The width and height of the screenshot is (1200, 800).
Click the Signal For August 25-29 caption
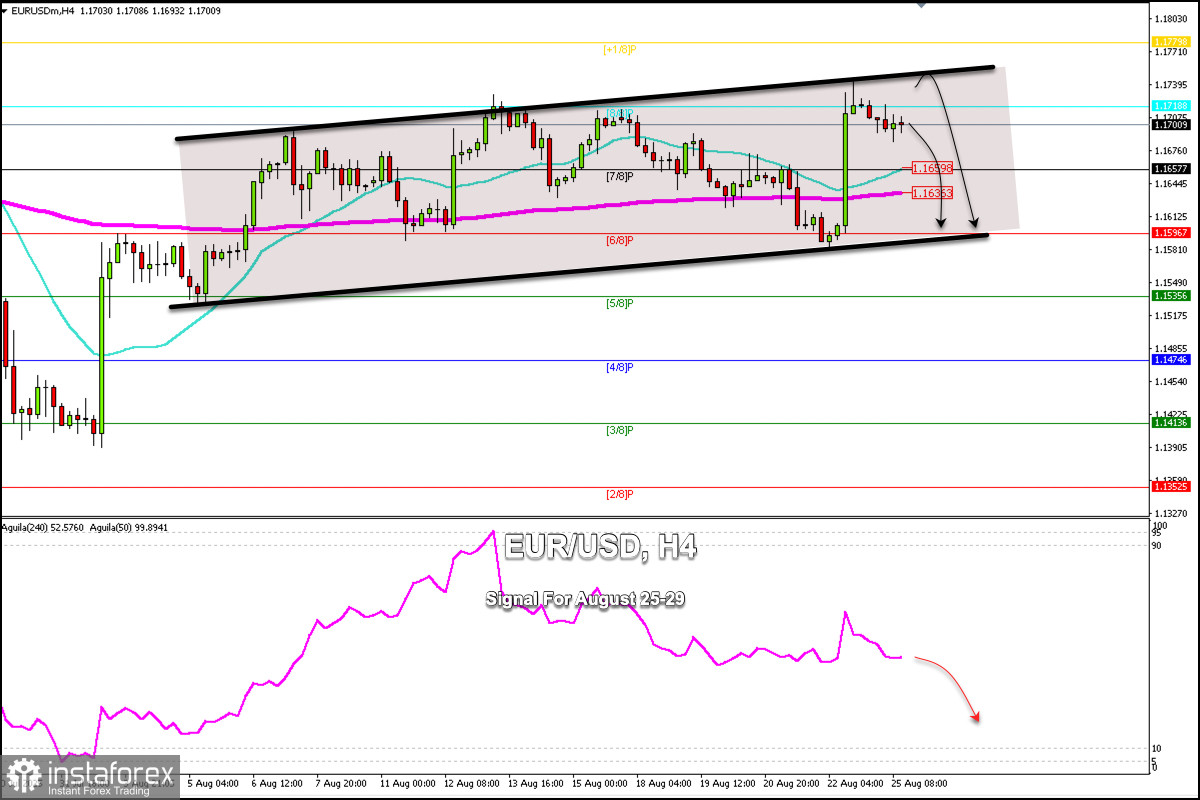click(x=585, y=598)
